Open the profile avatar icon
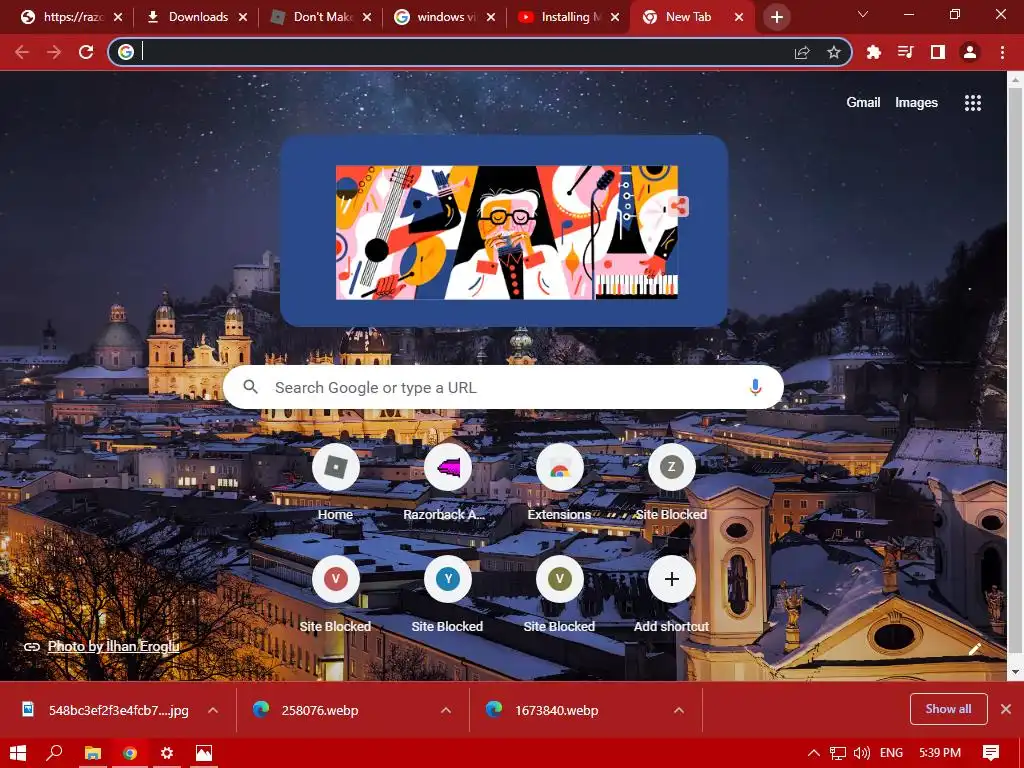 point(970,52)
